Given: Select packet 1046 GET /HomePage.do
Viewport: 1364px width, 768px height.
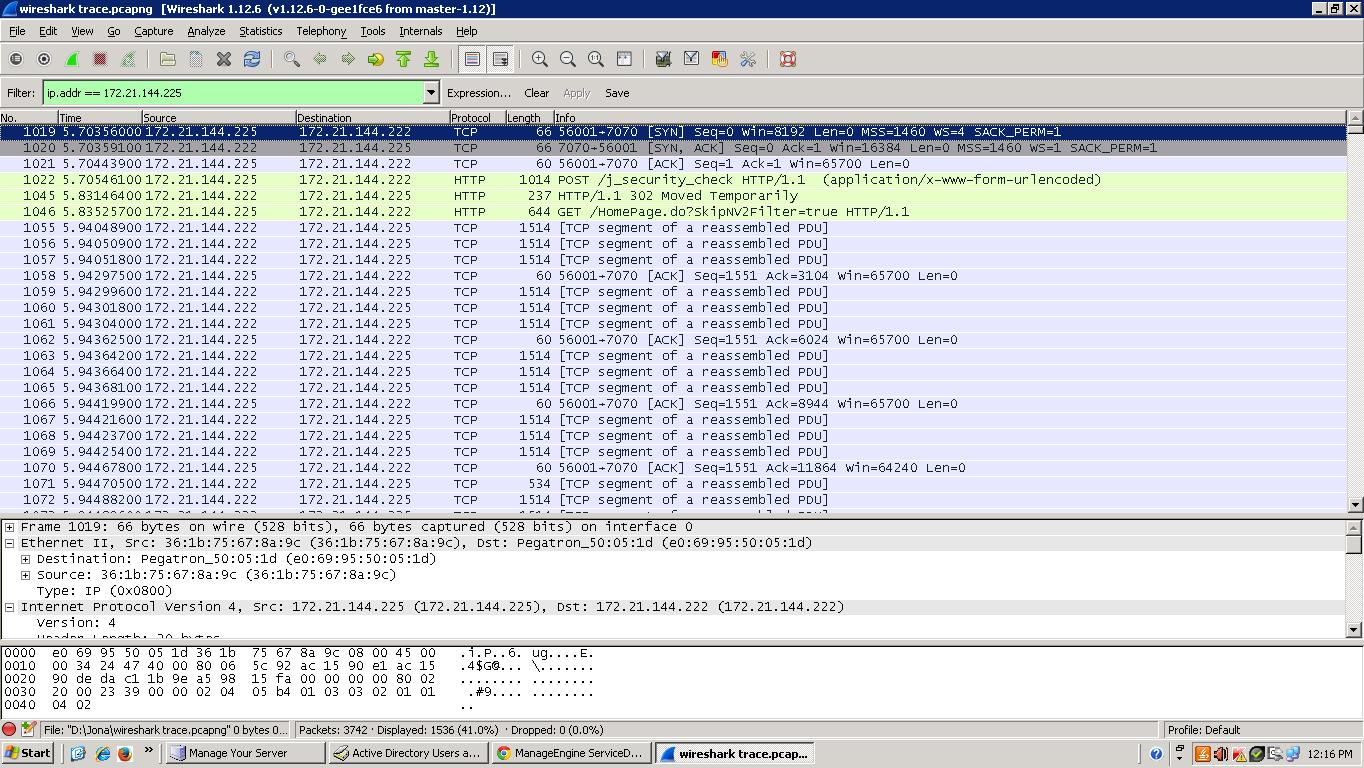Looking at the screenshot, I should pyautogui.click(x=673, y=212).
